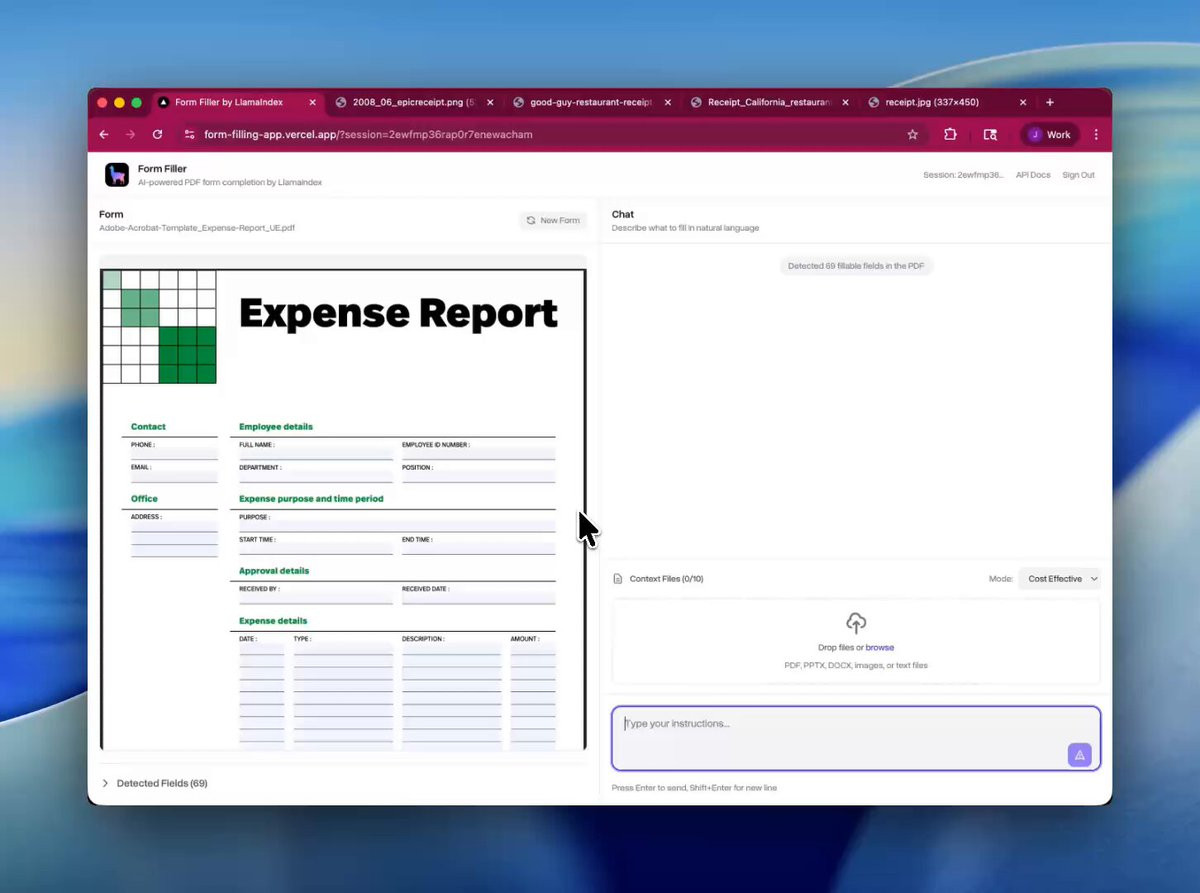Send instructions with the purple send icon

1079,755
